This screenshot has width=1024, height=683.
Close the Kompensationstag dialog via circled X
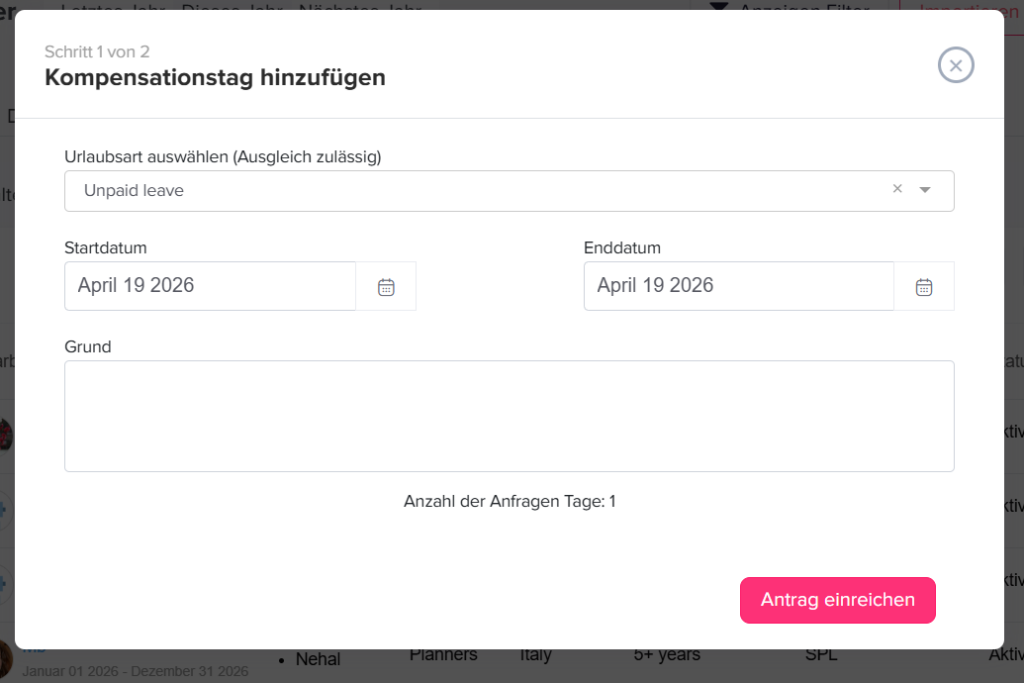point(955,64)
